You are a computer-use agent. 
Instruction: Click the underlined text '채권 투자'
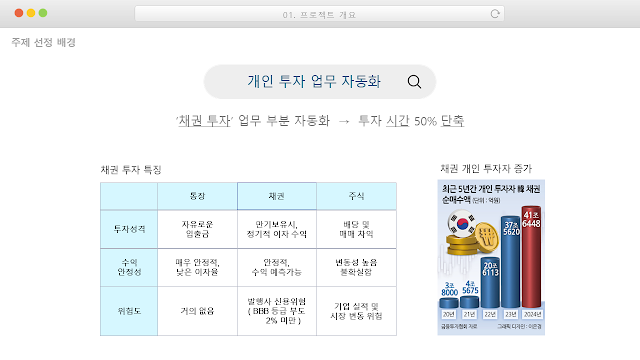[x=204, y=121]
